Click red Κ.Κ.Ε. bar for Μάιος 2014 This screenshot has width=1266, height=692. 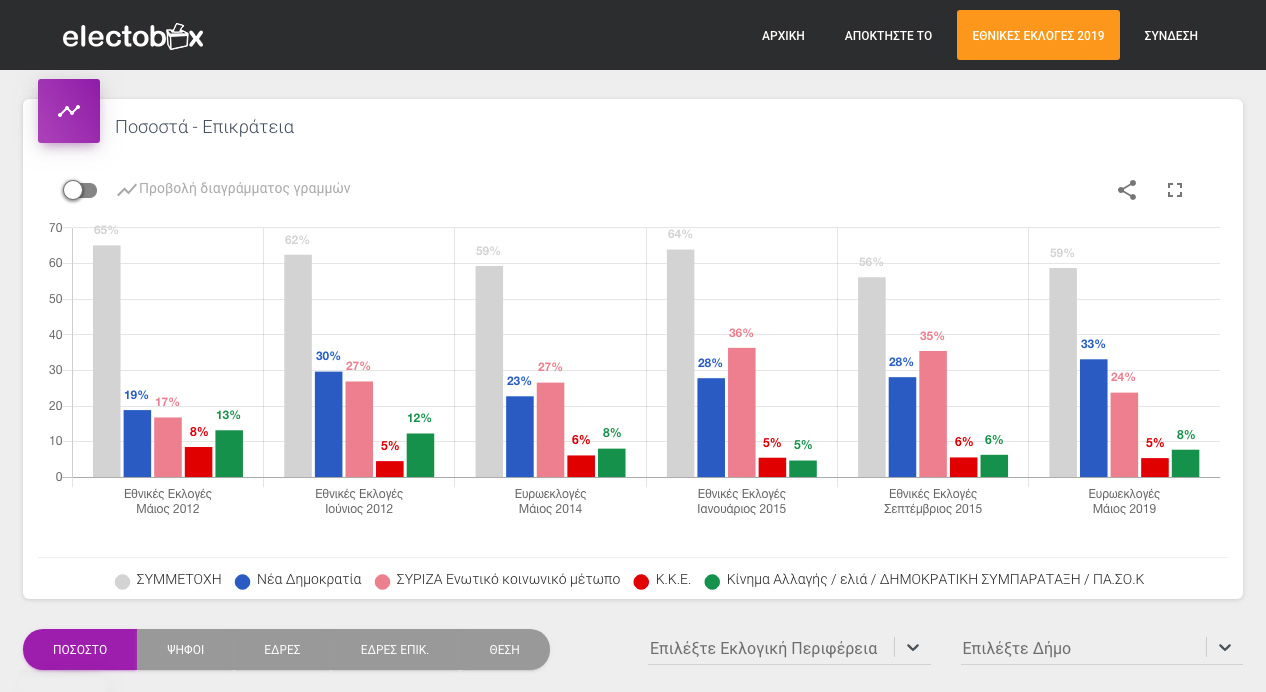pos(581,466)
